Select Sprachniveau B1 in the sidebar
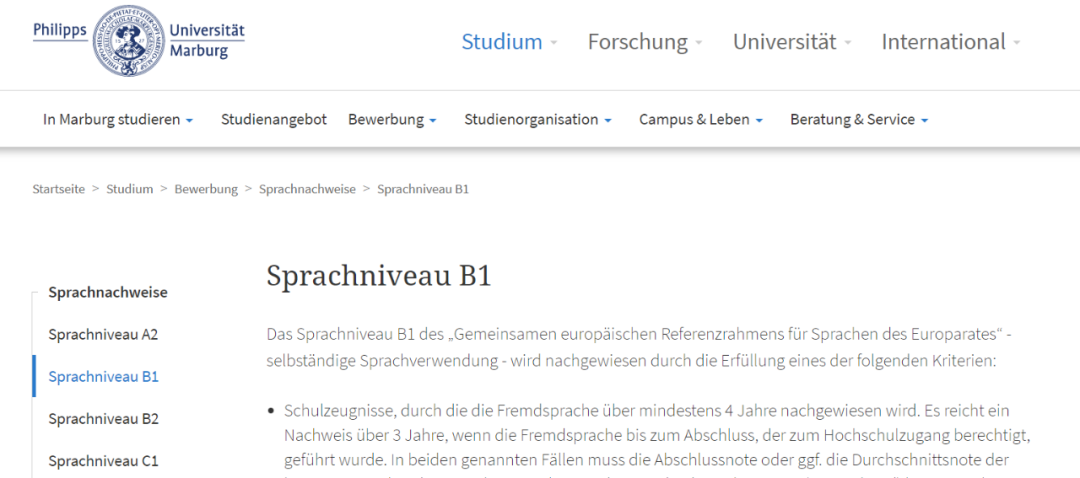1080x478 pixels. pos(103,377)
